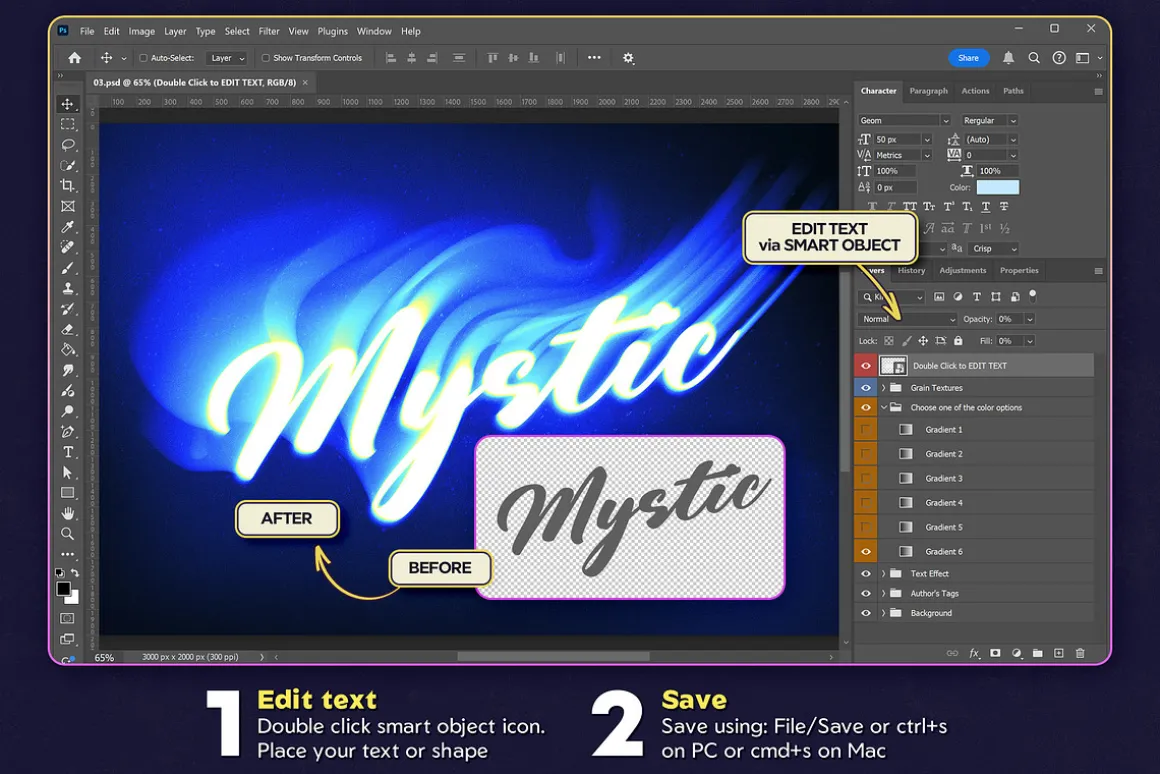Open the Crisp anti-aliasing dropdown
The width and height of the screenshot is (1160, 774).
click(x=994, y=249)
